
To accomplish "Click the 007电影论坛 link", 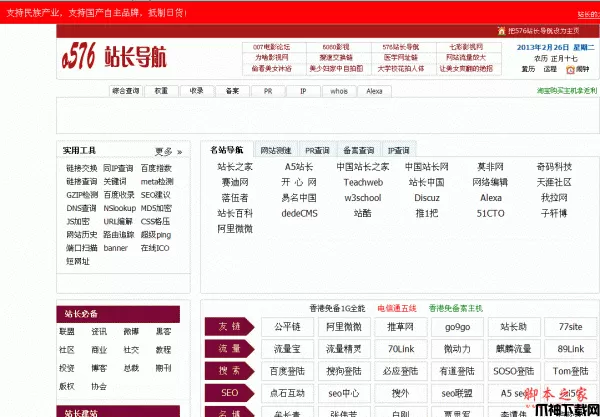I will coord(272,47).
